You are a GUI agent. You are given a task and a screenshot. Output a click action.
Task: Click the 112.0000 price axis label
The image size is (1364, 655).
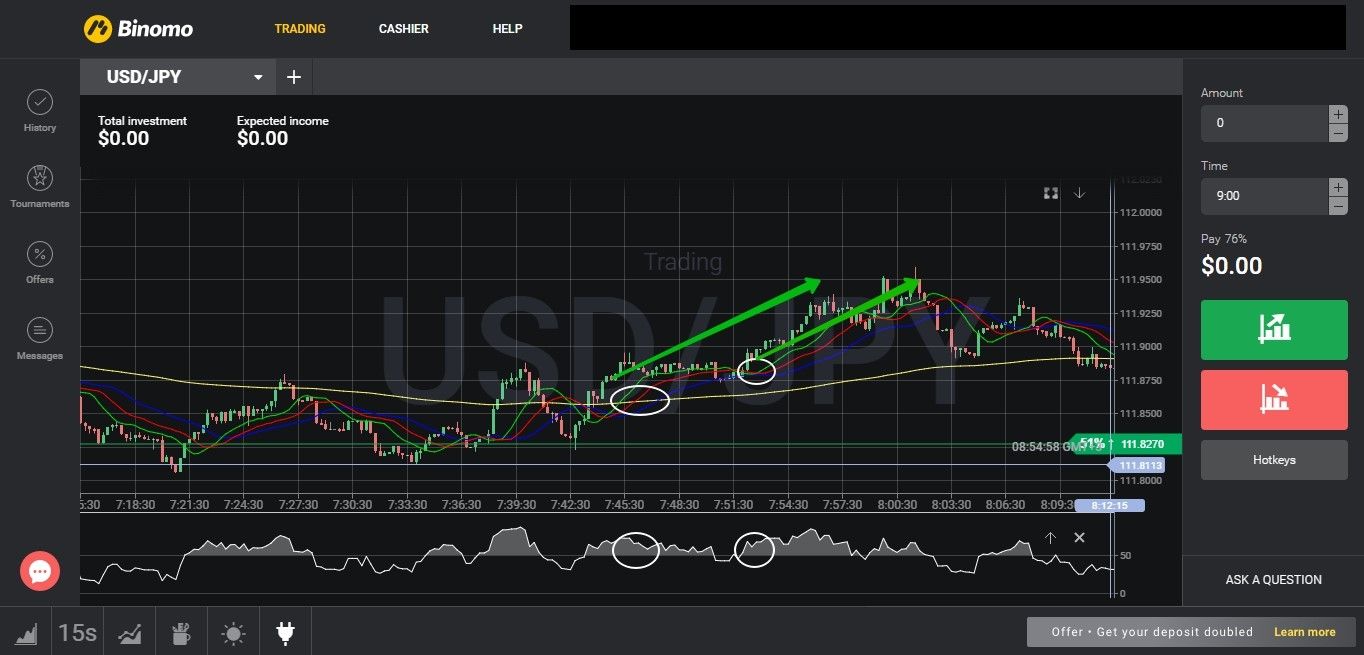tap(1141, 213)
